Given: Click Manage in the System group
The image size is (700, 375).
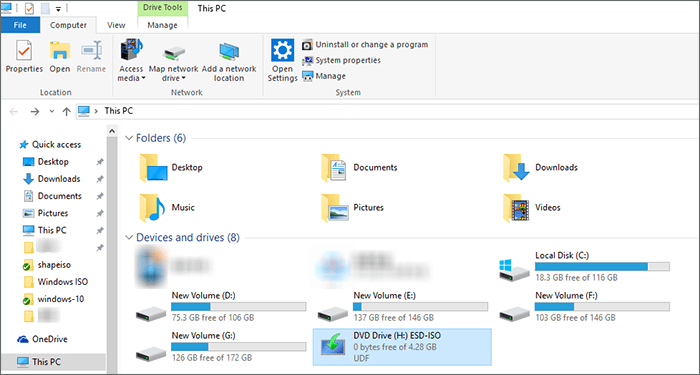Looking at the screenshot, I should pos(324,76).
